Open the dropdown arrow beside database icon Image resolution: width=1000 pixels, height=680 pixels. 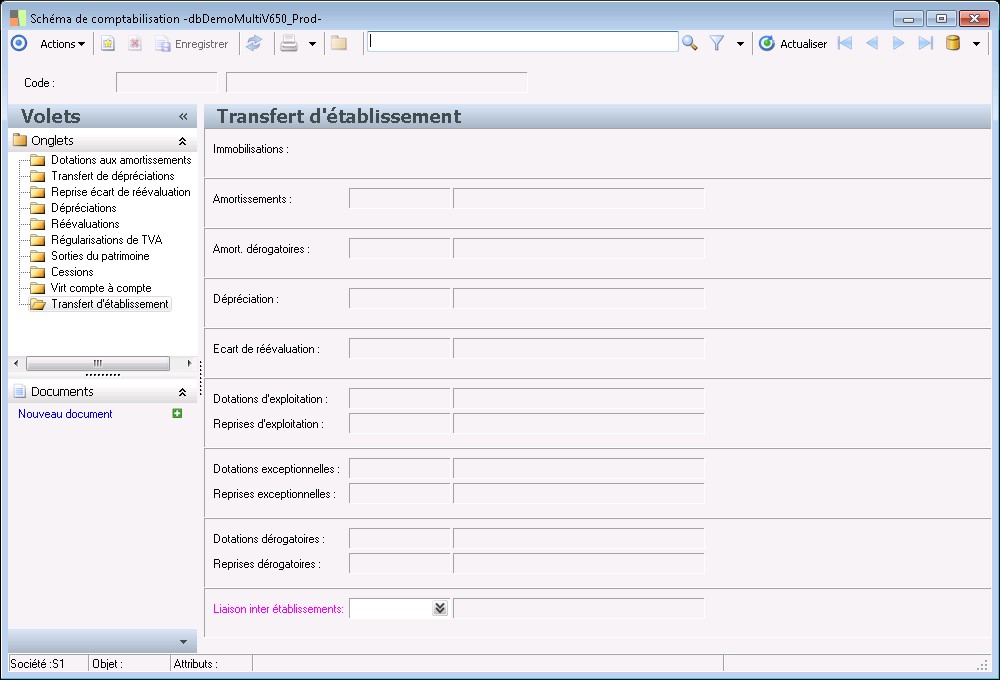976,44
